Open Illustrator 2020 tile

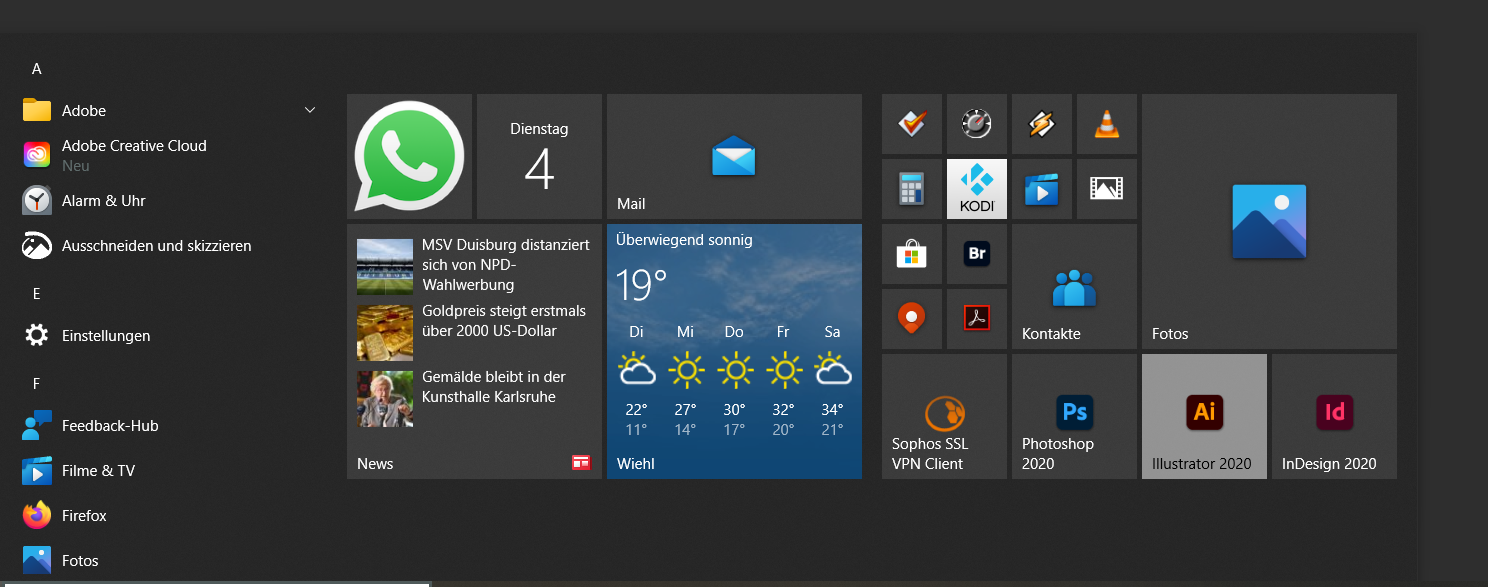pos(1204,416)
